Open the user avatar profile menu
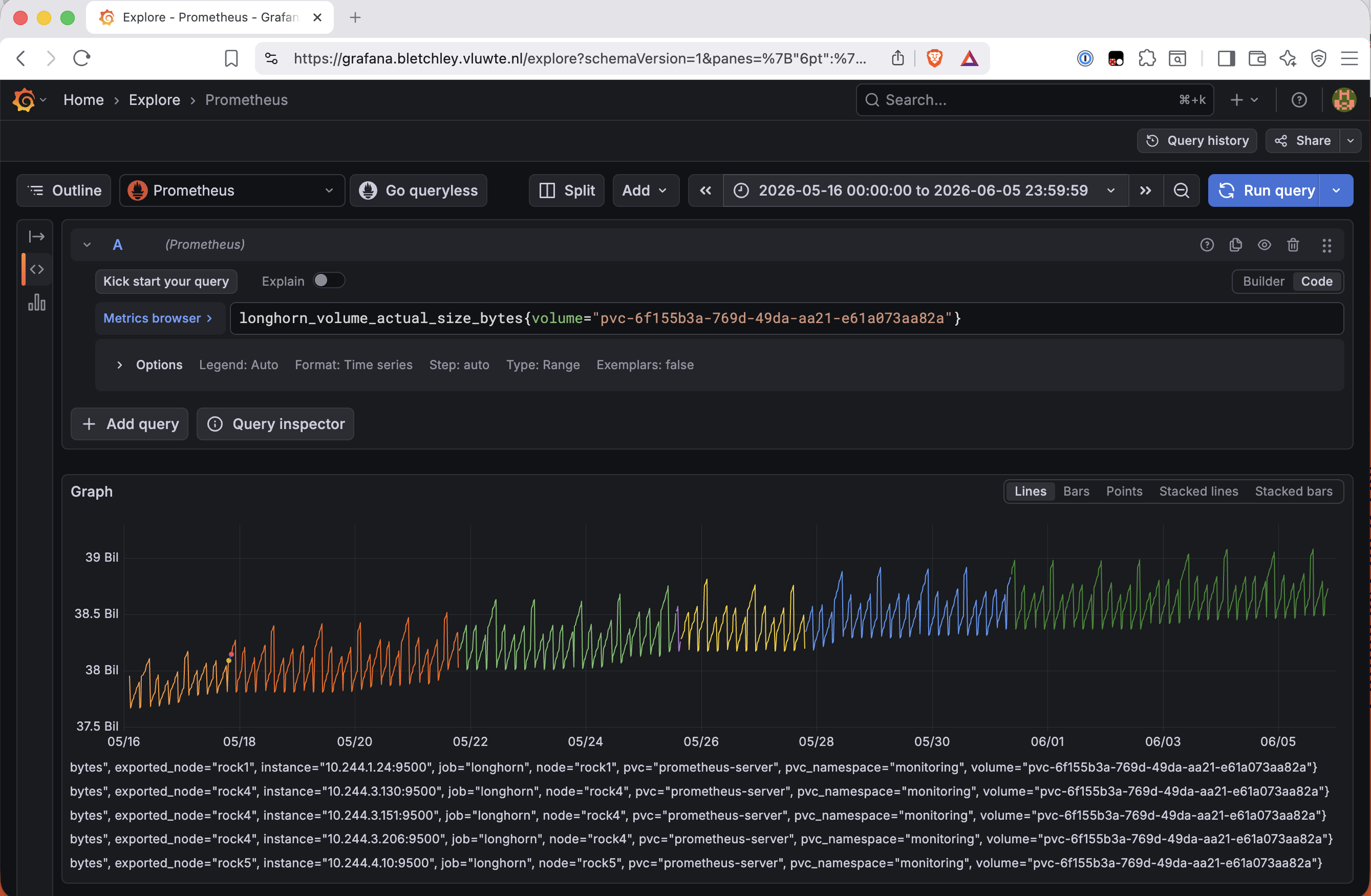The height and width of the screenshot is (896, 1371). coord(1344,100)
